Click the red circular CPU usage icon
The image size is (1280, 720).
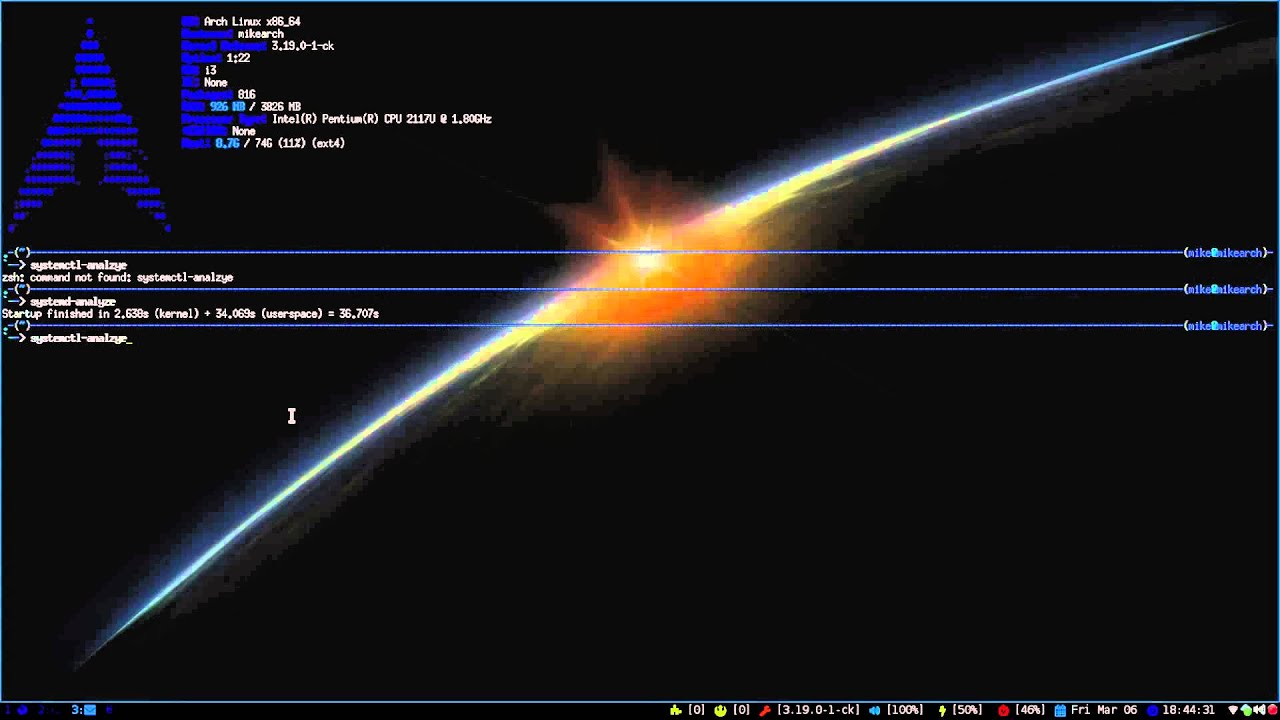[1003, 710]
